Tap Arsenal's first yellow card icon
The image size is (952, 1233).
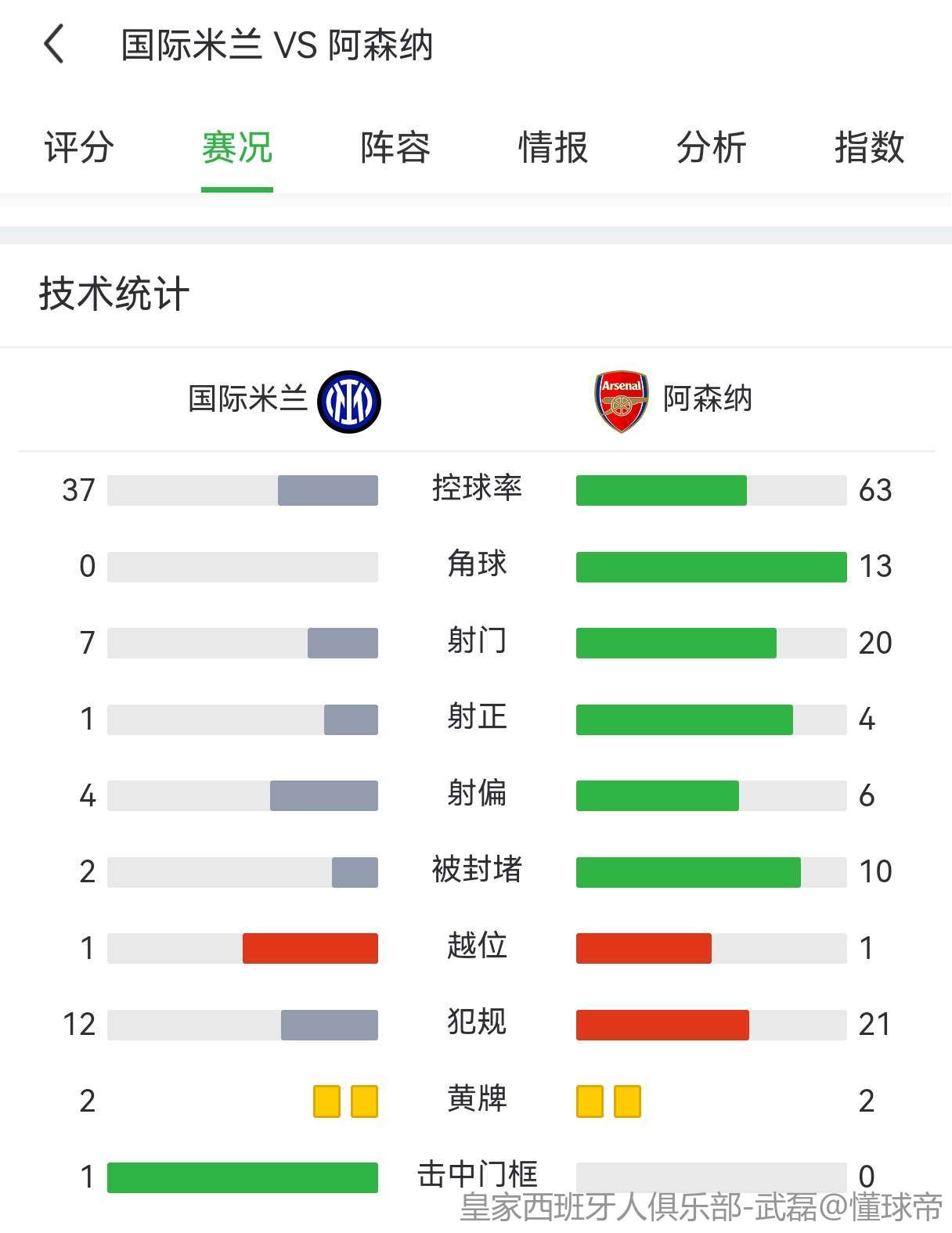click(590, 1101)
